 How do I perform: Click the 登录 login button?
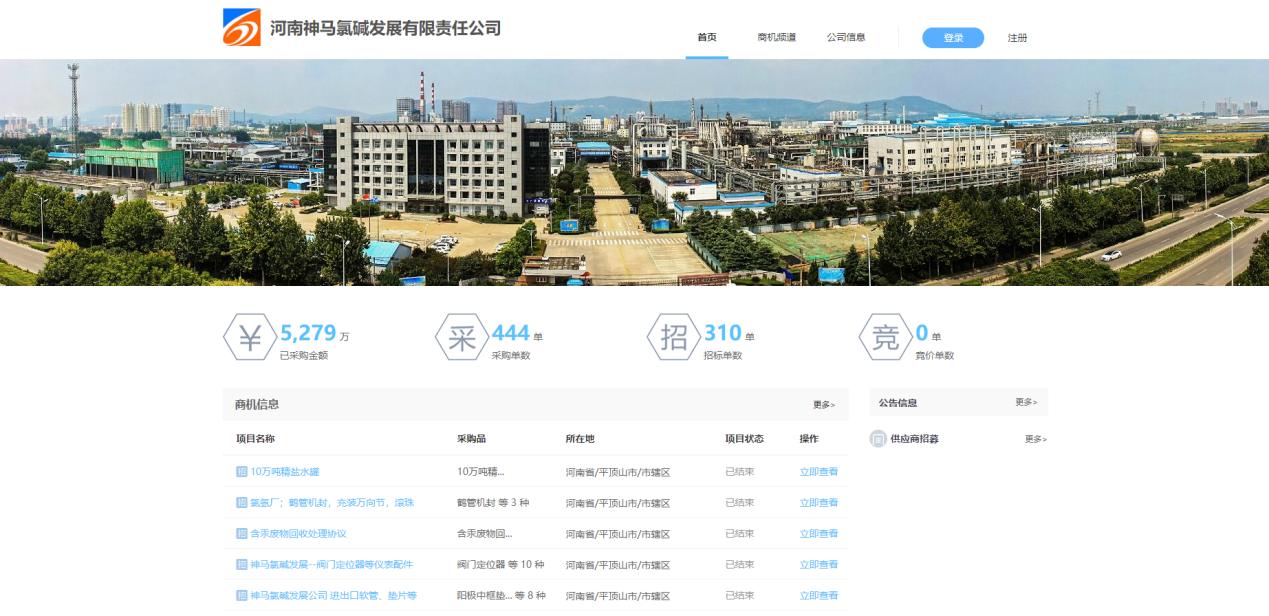coord(953,38)
